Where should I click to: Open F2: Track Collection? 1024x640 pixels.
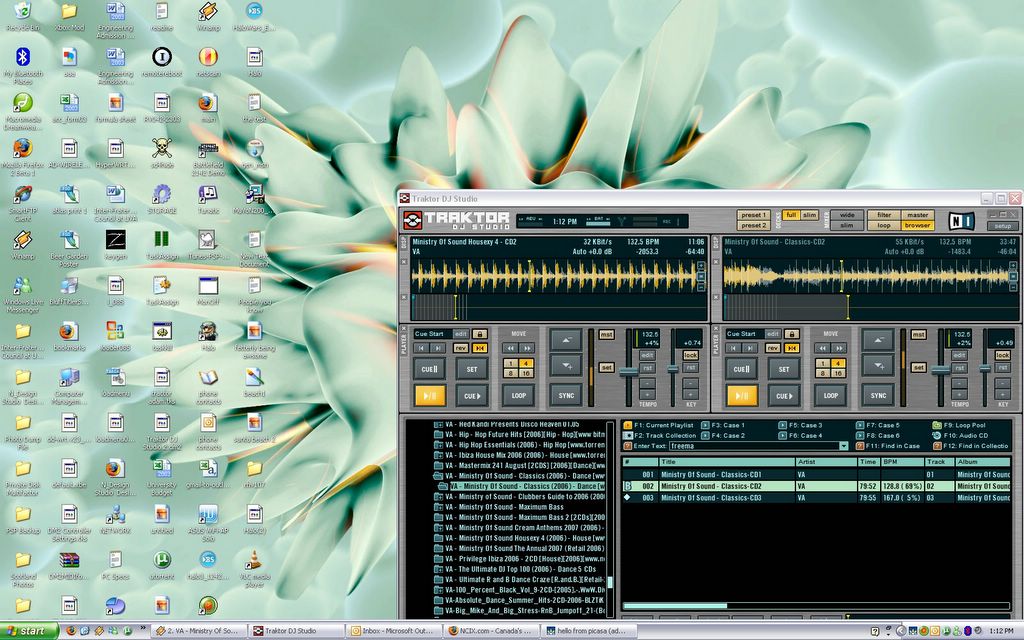660,436
